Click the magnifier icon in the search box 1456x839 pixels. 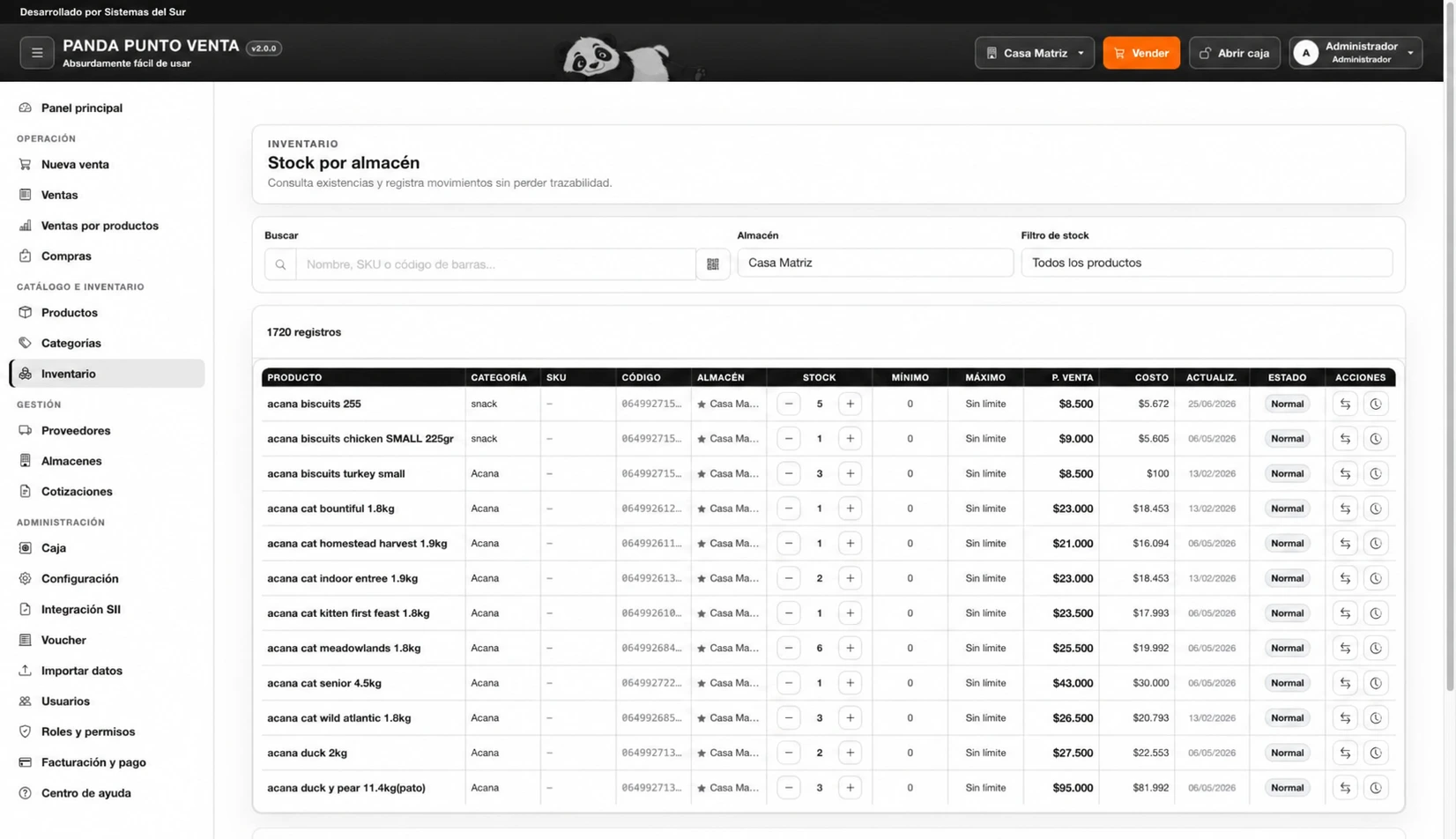pos(280,264)
